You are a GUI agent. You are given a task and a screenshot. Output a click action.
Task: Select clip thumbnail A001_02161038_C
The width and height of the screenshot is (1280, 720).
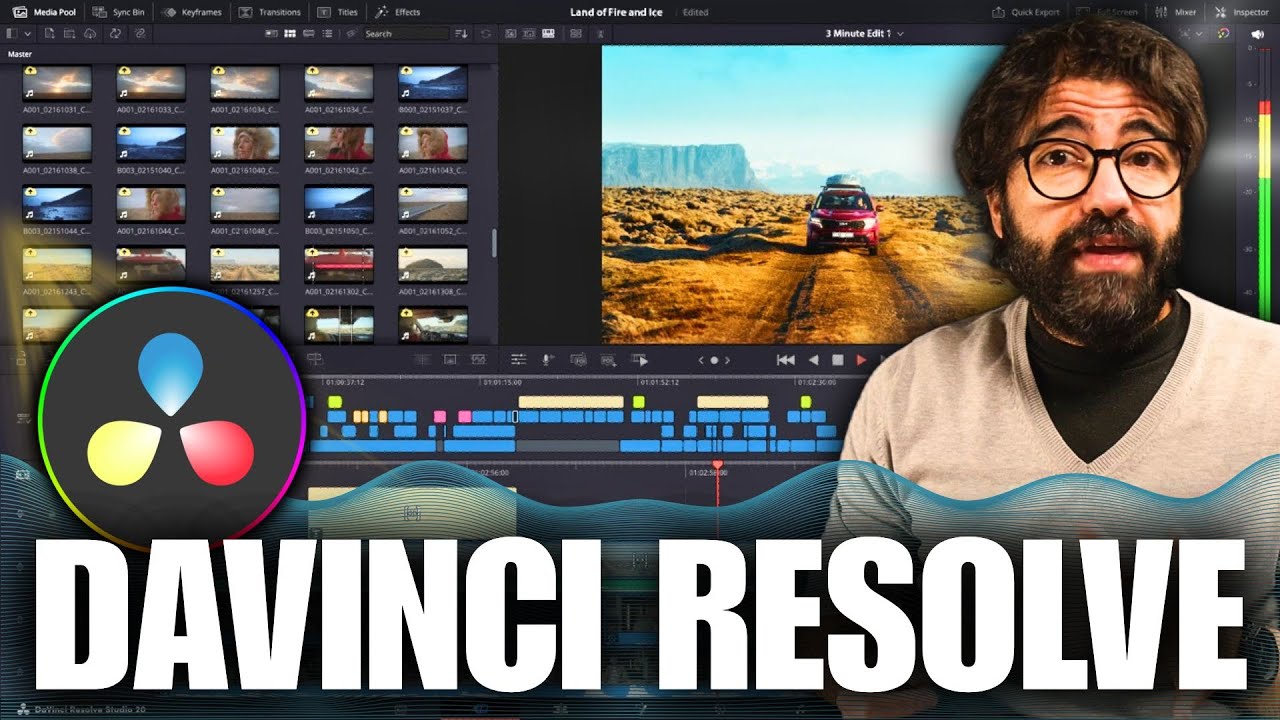point(57,143)
